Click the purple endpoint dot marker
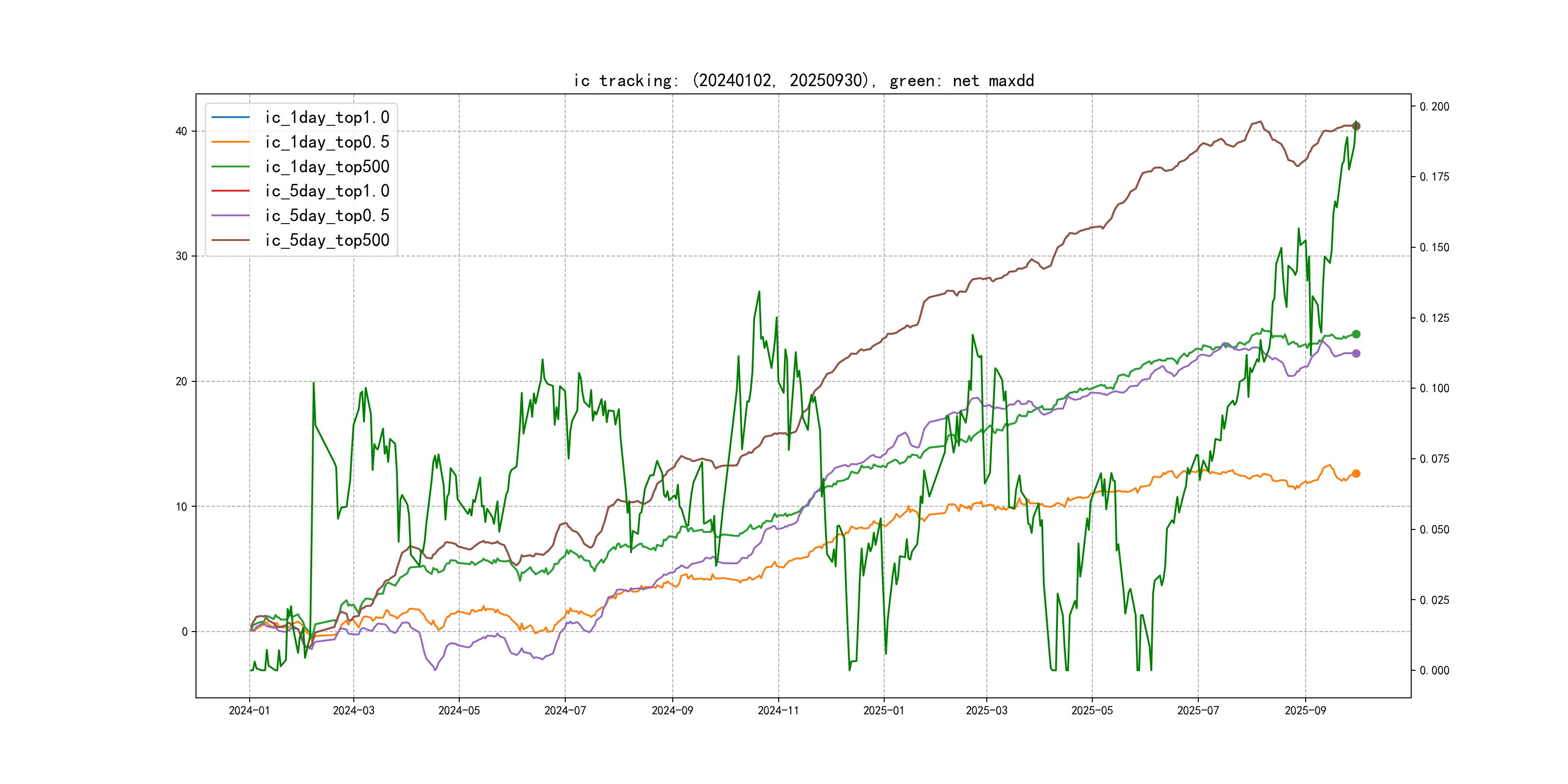This screenshot has height=784, width=1568. (x=1356, y=354)
